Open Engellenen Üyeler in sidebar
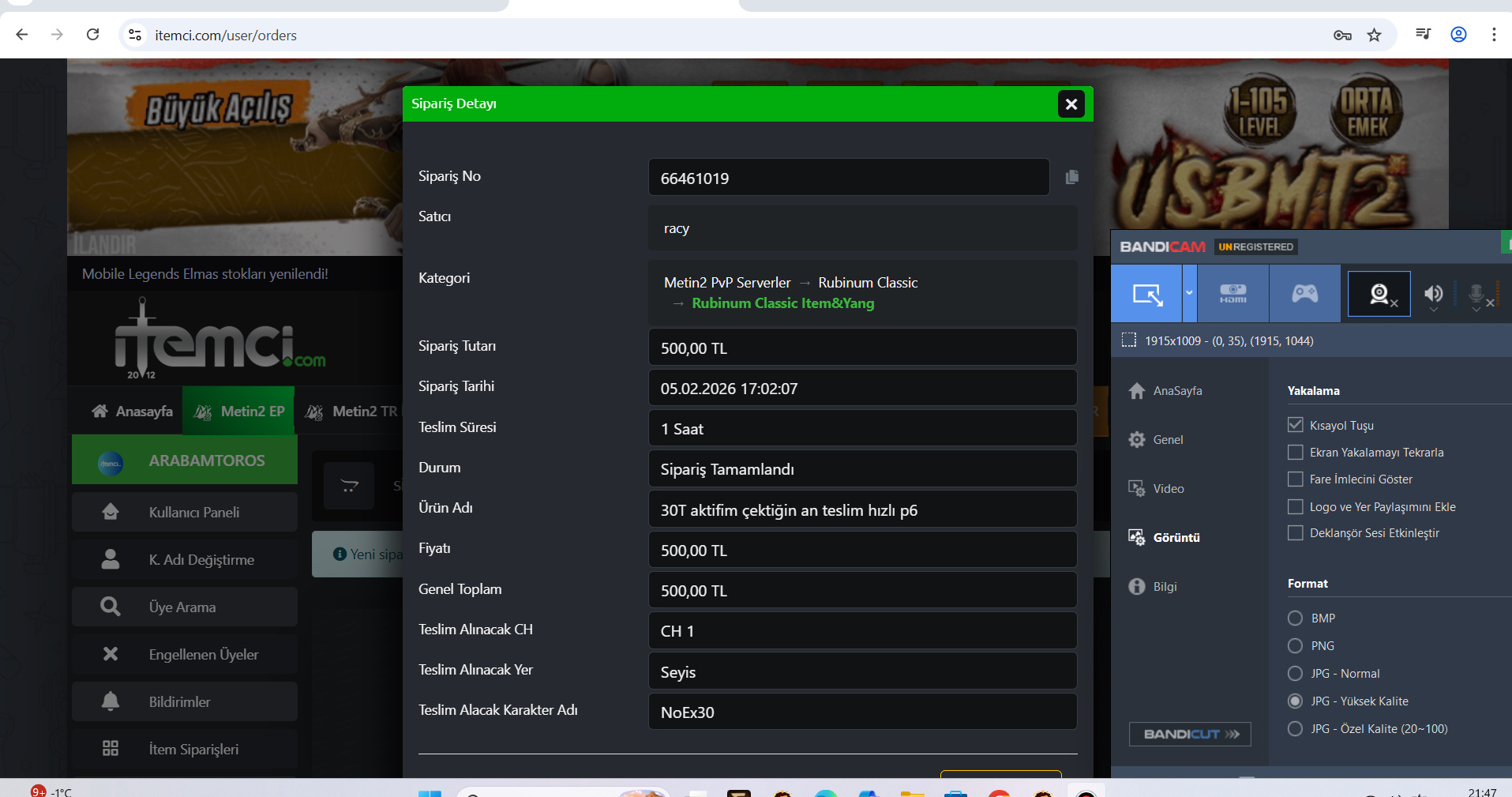The image size is (1512, 797). [185, 654]
